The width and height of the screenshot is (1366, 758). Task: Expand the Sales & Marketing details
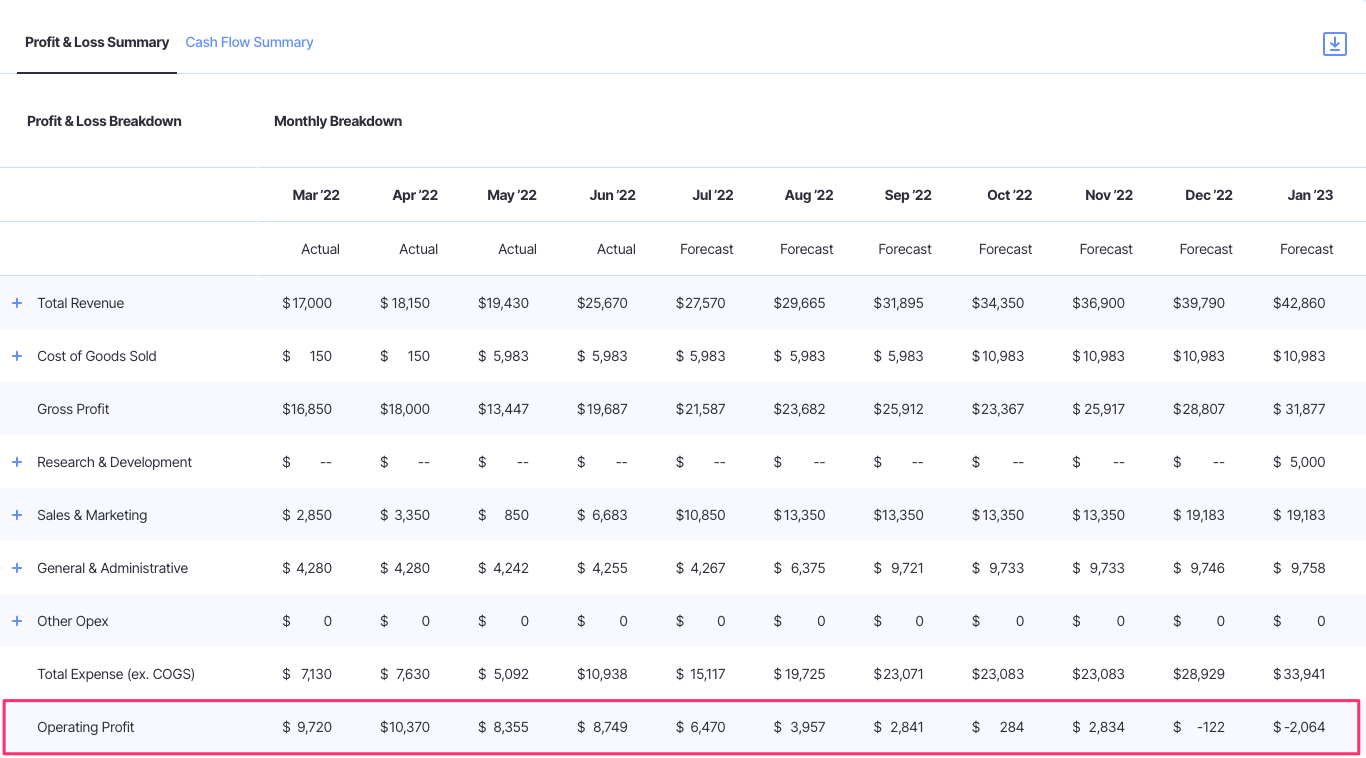coord(16,515)
